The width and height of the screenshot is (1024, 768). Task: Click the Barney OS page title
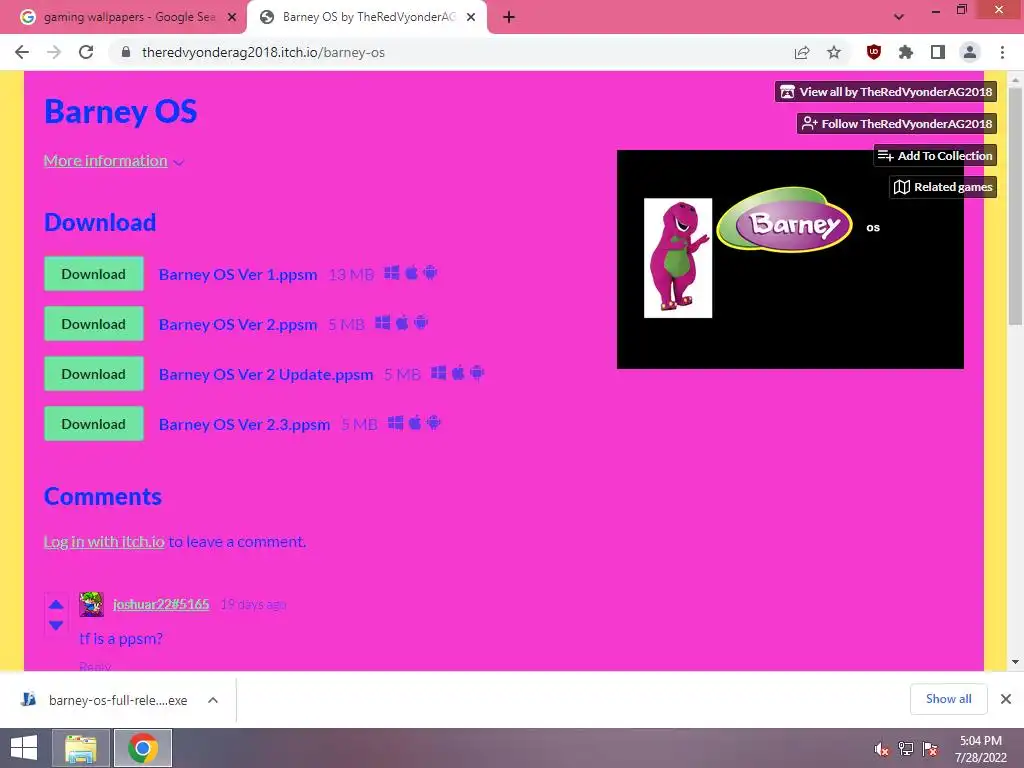click(121, 111)
